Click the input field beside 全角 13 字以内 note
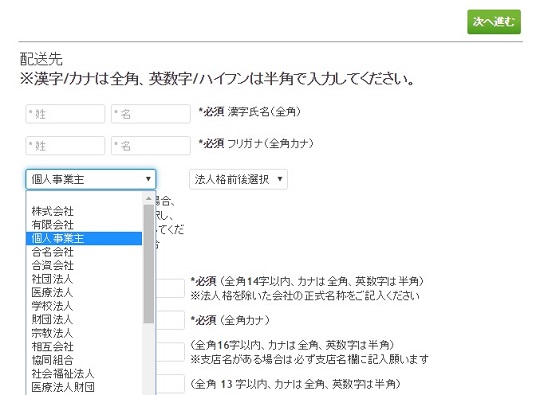 pyautogui.click(x=170, y=384)
